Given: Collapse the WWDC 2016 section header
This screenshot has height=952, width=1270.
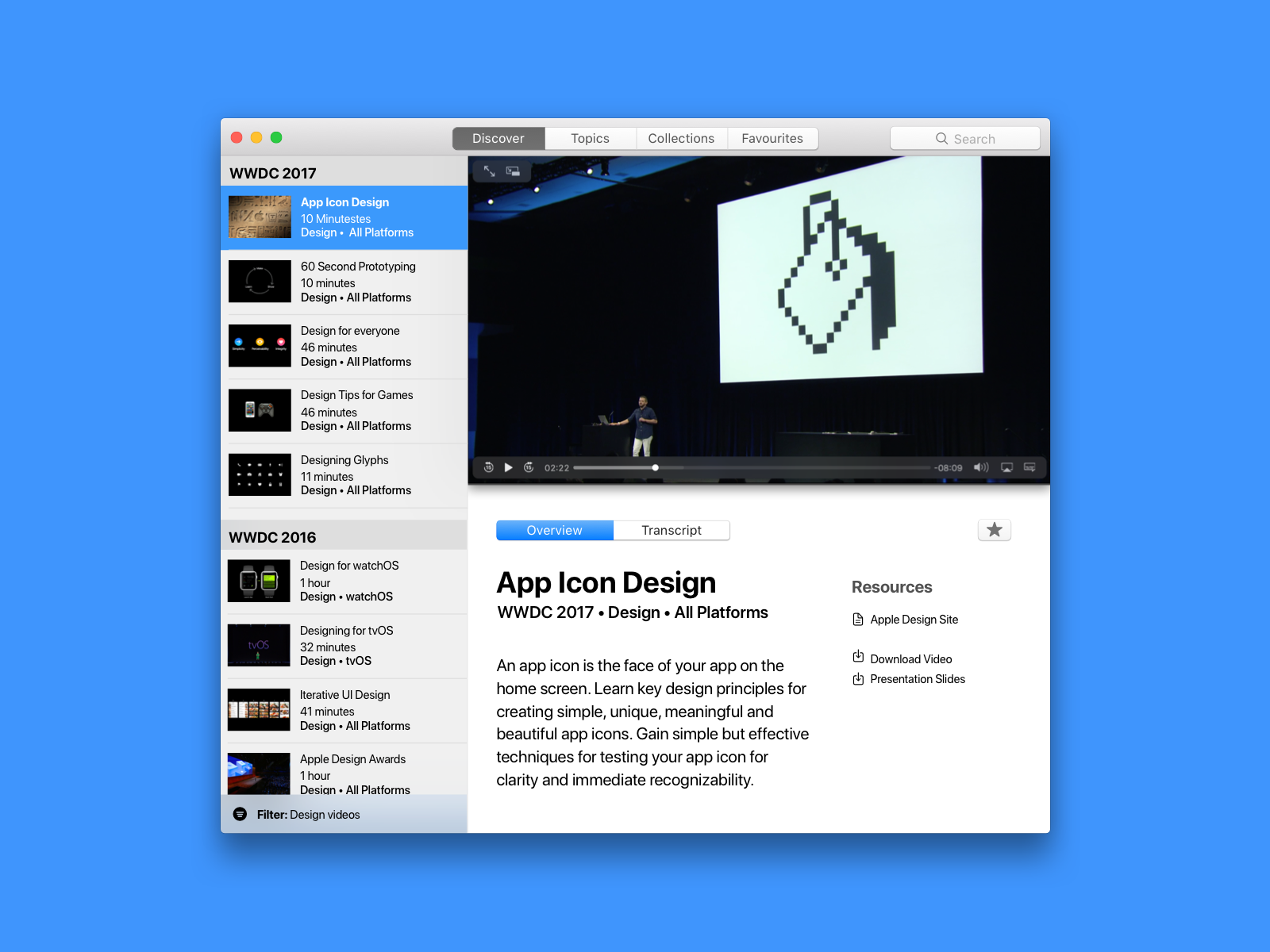Looking at the screenshot, I should 272,537.
